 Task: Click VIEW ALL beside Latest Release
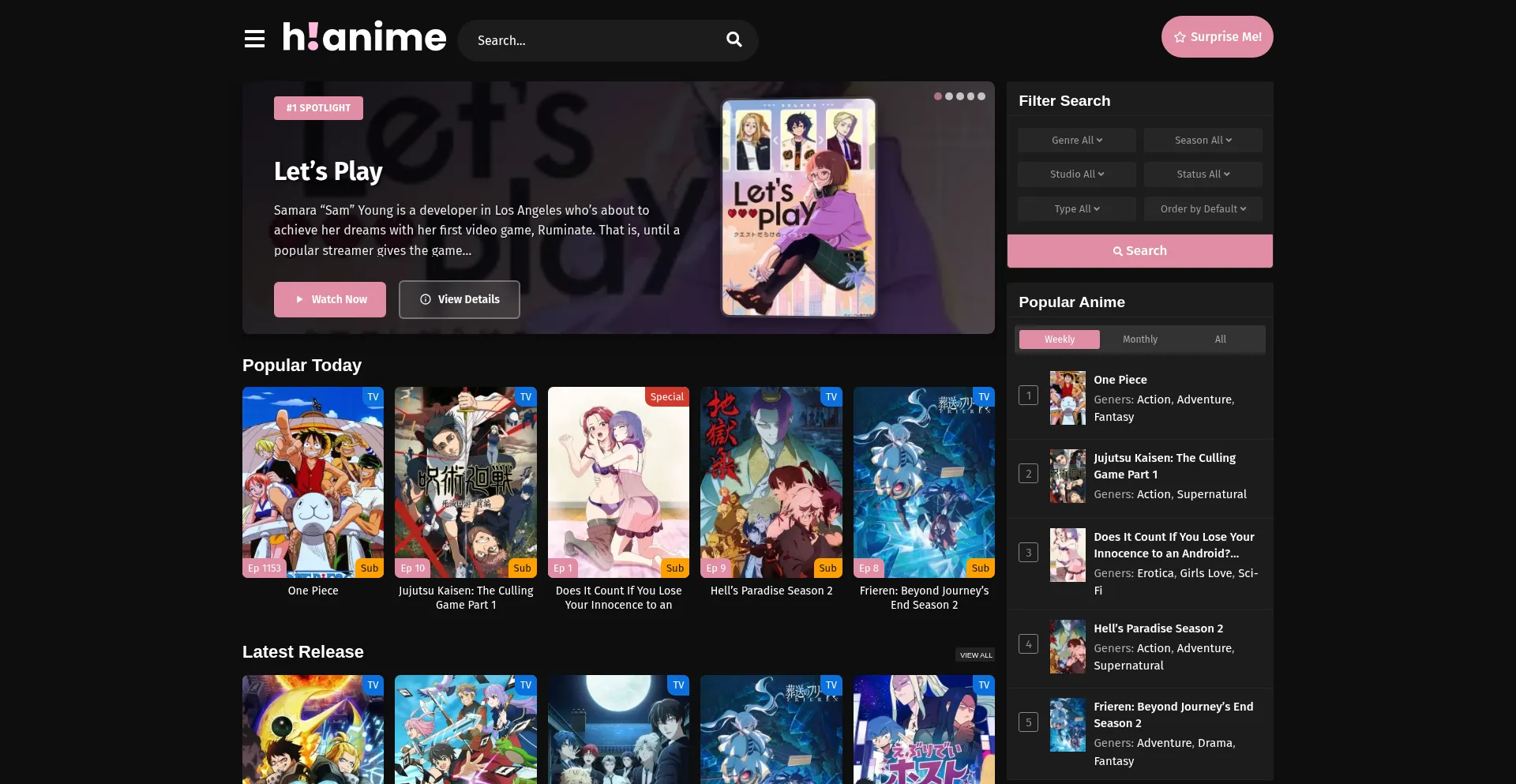click(976, 655)
